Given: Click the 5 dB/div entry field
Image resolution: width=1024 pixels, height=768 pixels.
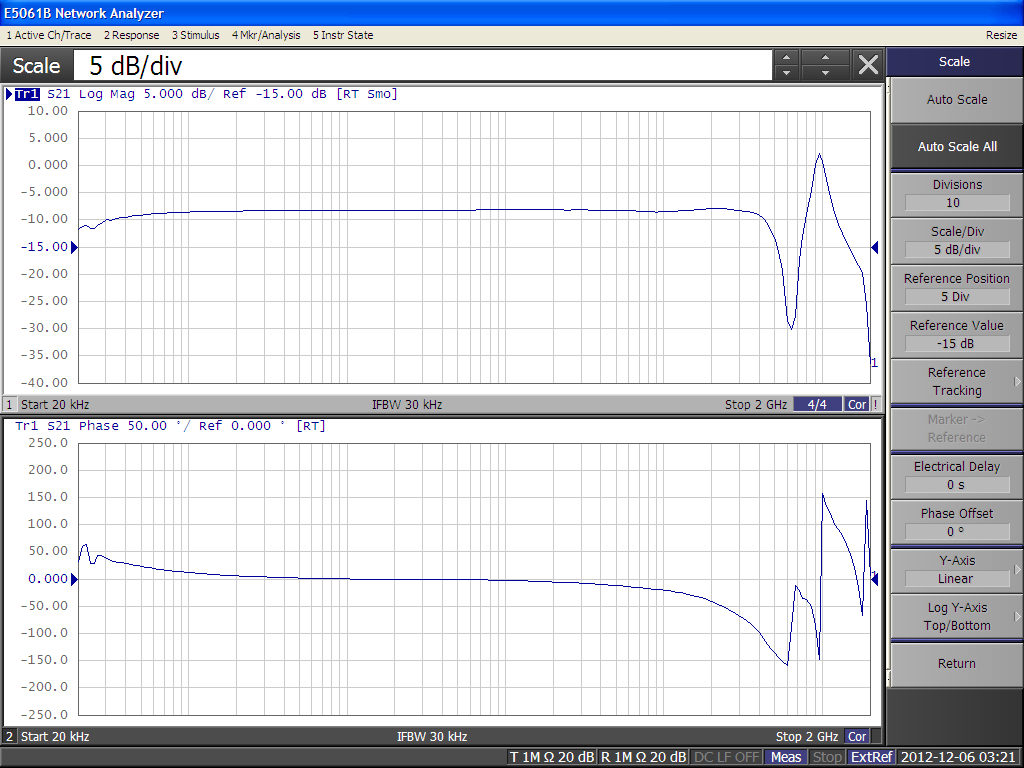Looking at the screenshot, I should pos(423,65).
